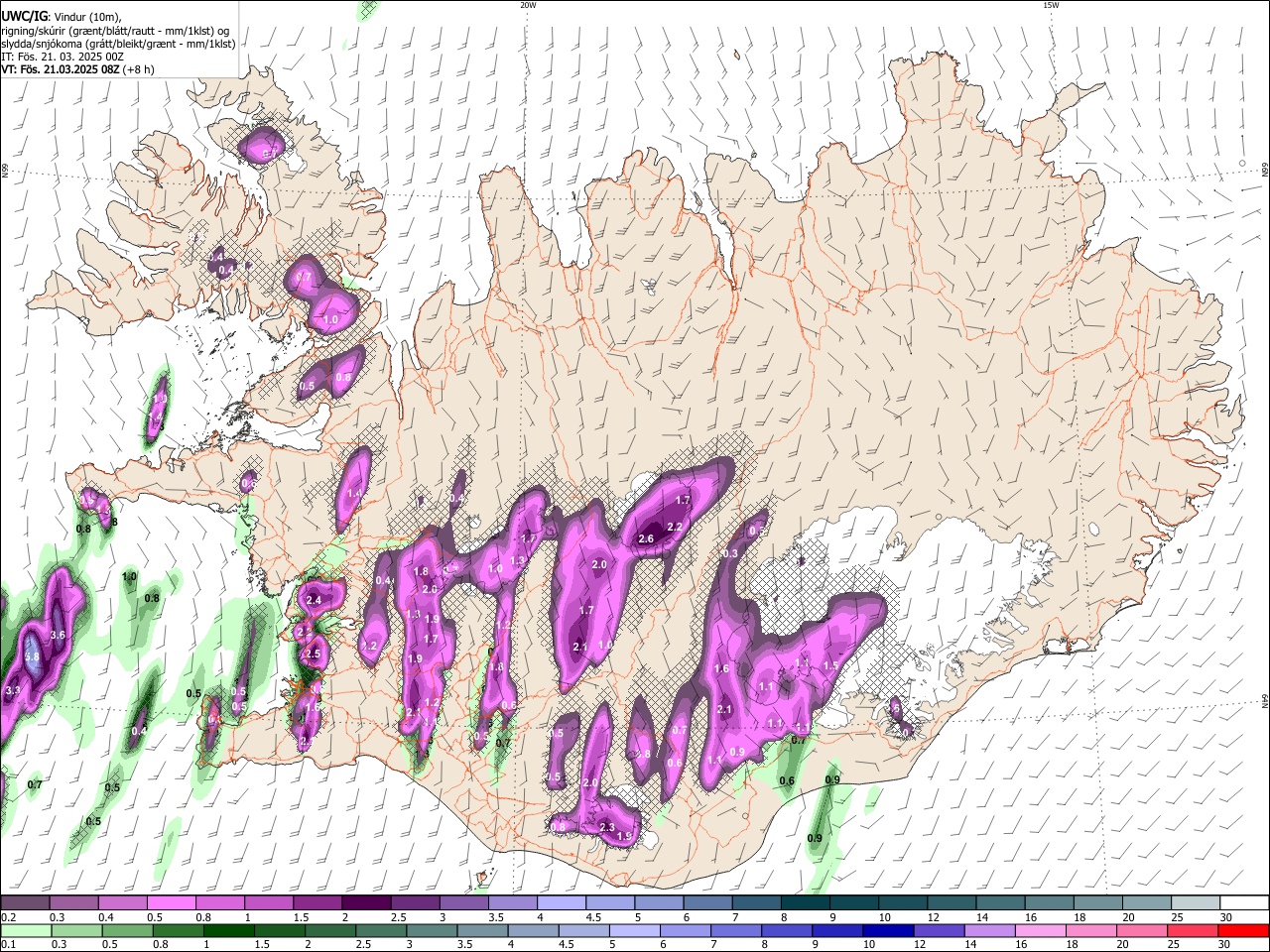The width and height of the screenshot is (1270, 952).
Task: Click the '3.6' value off the west coast
Action: pyautogui.click(x=58, y=635)
